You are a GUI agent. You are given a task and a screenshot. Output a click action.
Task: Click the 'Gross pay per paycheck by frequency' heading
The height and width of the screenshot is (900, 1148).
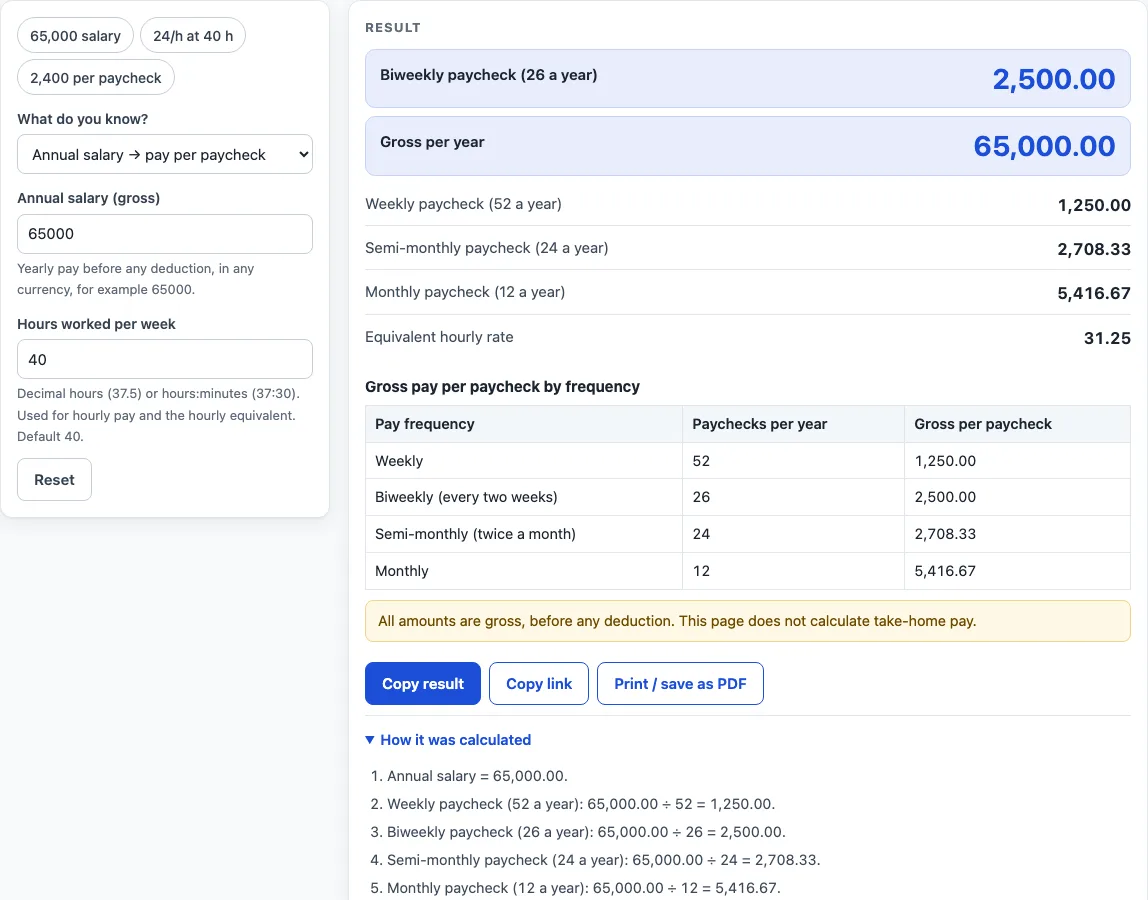point(502,387)
